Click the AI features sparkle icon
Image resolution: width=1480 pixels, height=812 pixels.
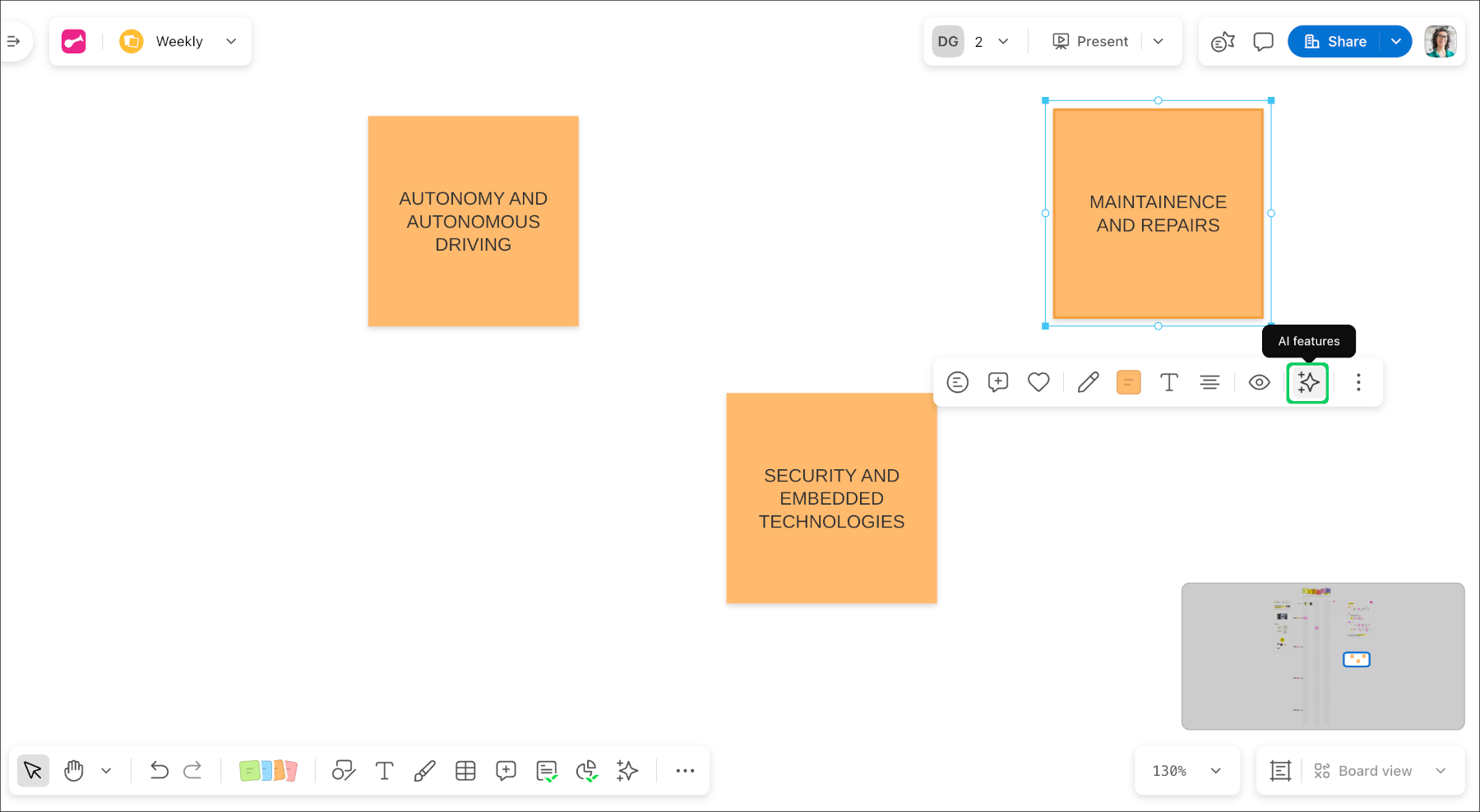coord(1307,382)
